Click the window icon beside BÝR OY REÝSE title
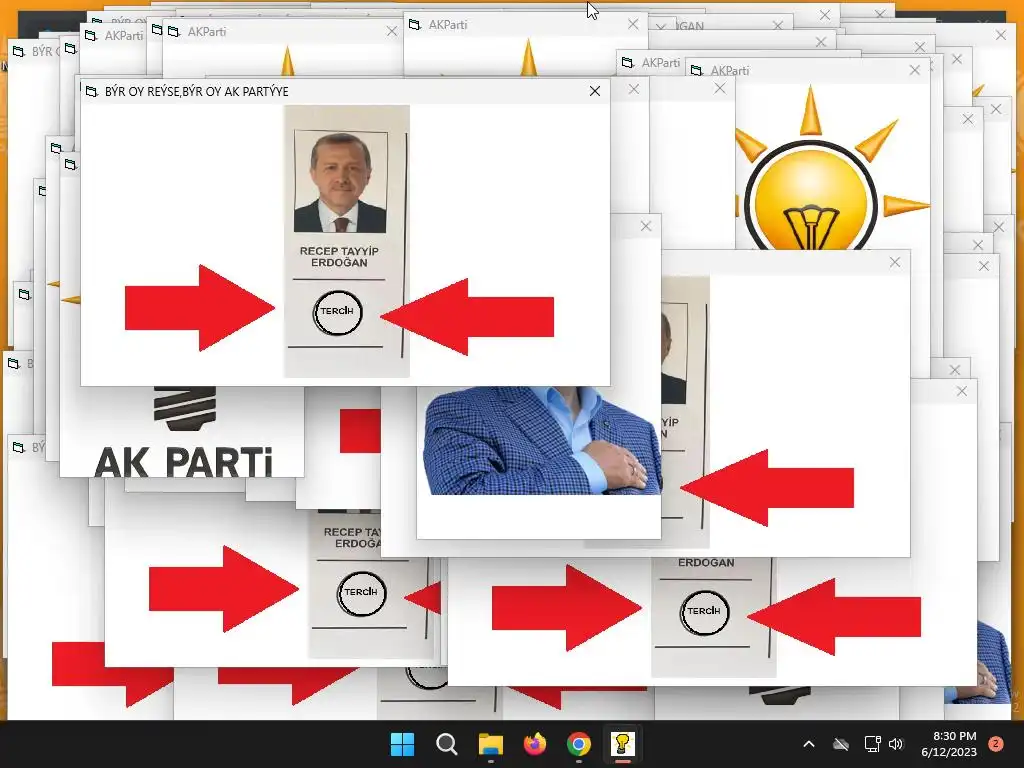This screenshot has height=768, width=1024. tap(92, 91)
